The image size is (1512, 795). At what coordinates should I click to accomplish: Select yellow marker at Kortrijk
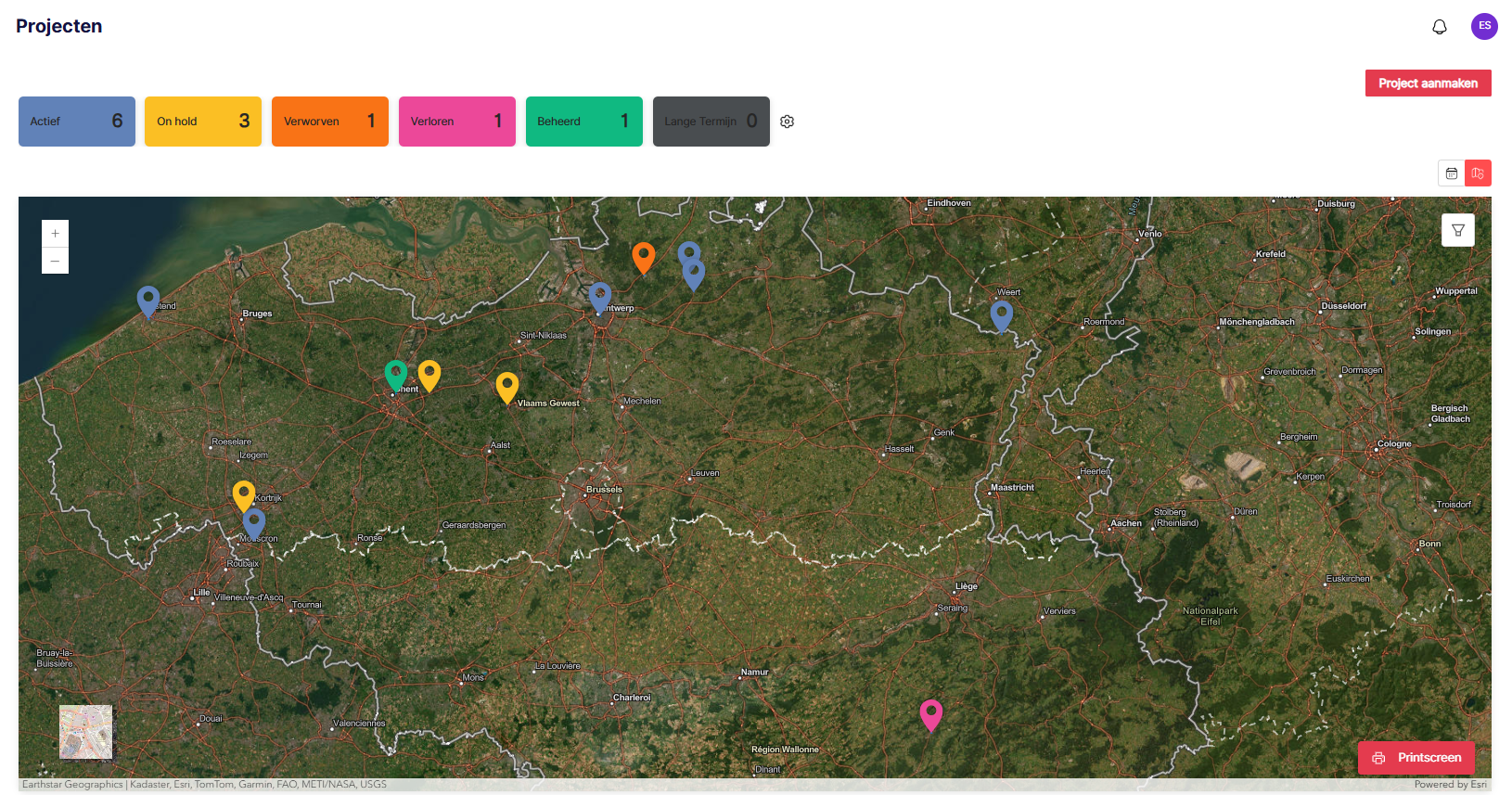click(x=244, y=496)
